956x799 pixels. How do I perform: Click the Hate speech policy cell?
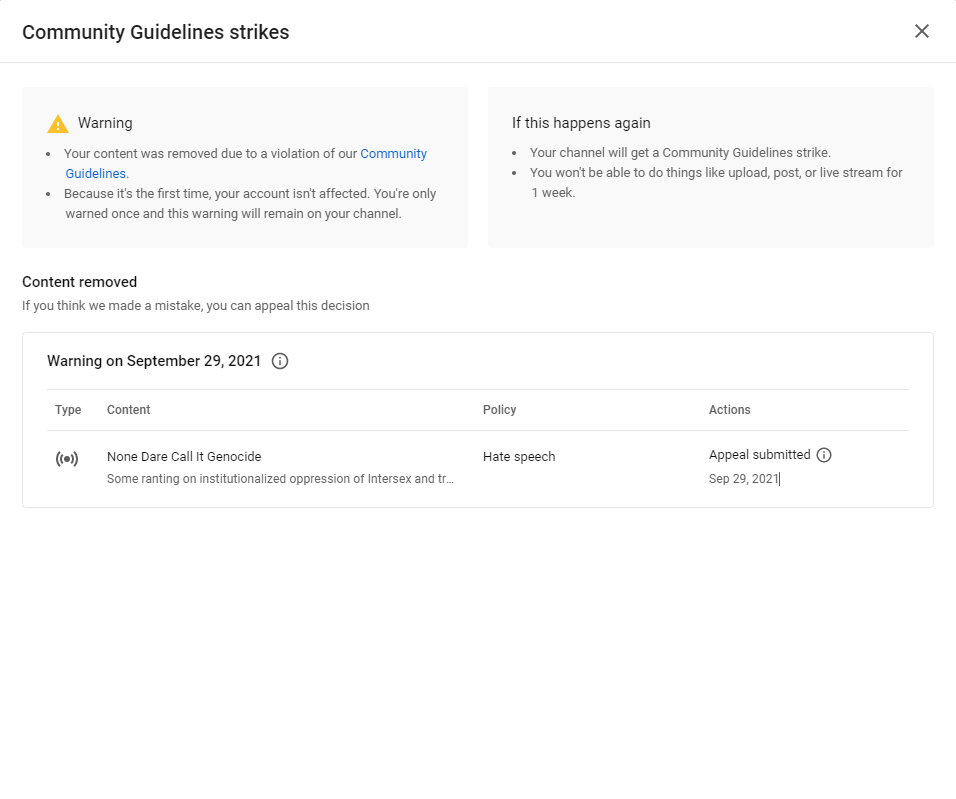519,457
